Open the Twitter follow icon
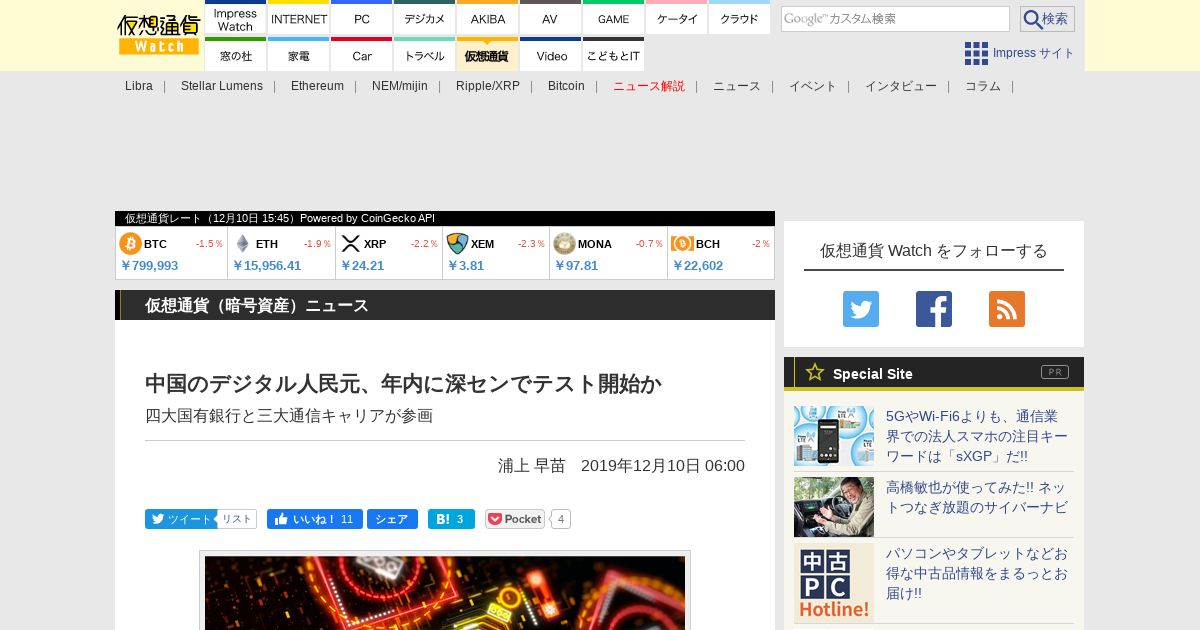Viewport: 1200px width, 630px height. point(861,309)
